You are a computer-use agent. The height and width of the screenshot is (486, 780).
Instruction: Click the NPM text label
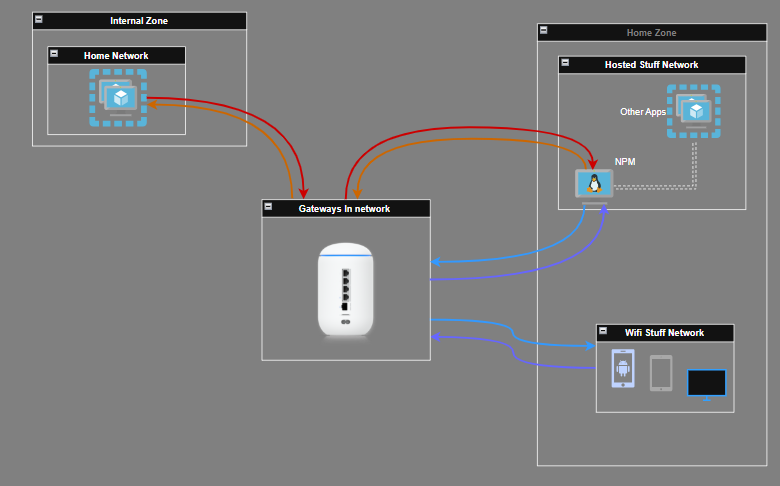pyautogui.click(x=625, y=162)
